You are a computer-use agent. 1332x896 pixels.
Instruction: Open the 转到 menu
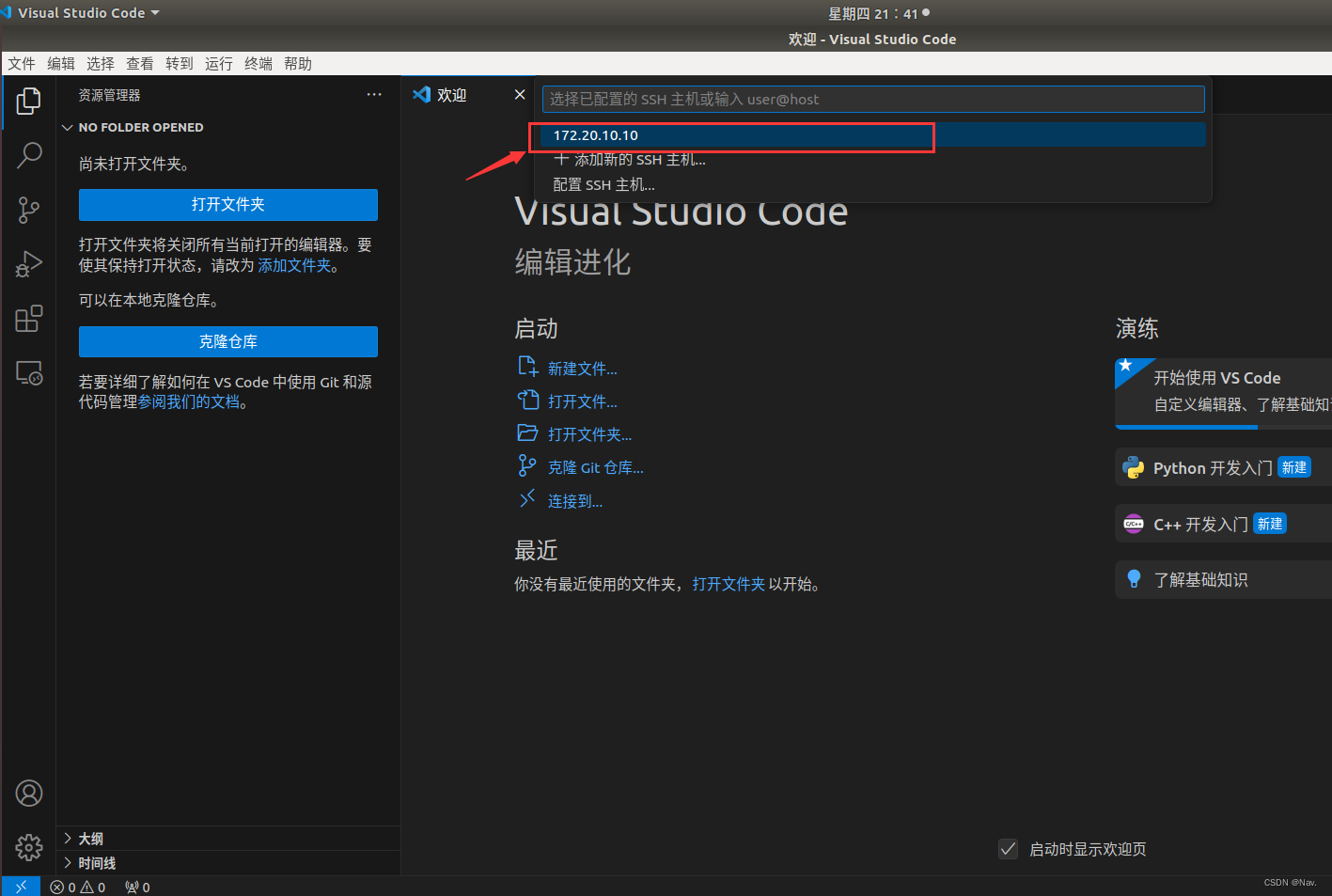(180, 64)
